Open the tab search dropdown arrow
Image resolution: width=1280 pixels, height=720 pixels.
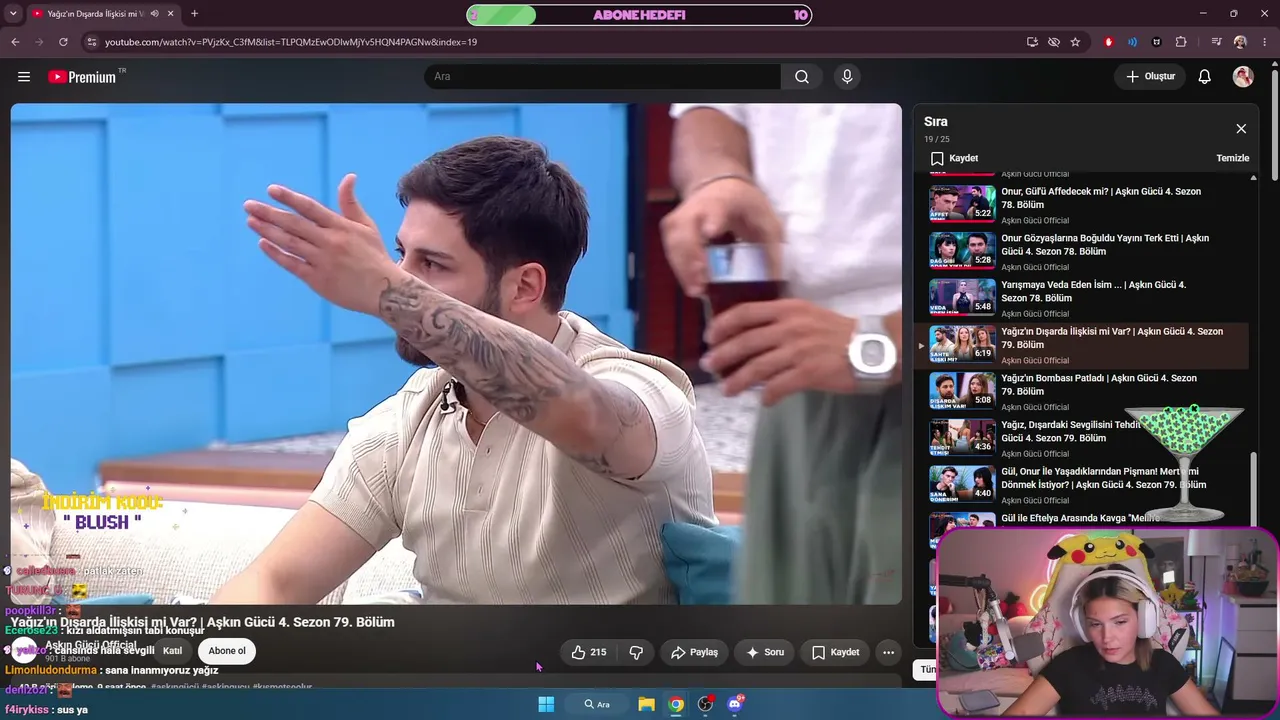[x=11, y=14]
